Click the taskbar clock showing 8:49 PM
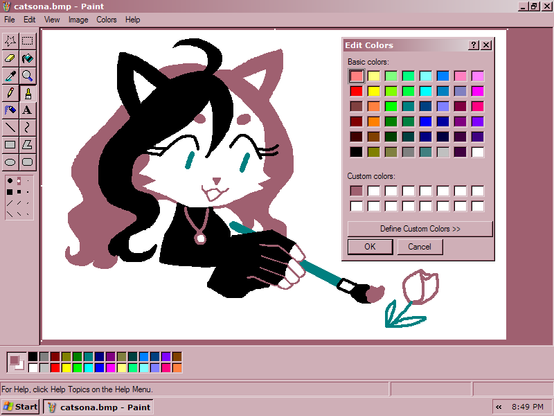The image size is (554, 416). click(528, 407)
